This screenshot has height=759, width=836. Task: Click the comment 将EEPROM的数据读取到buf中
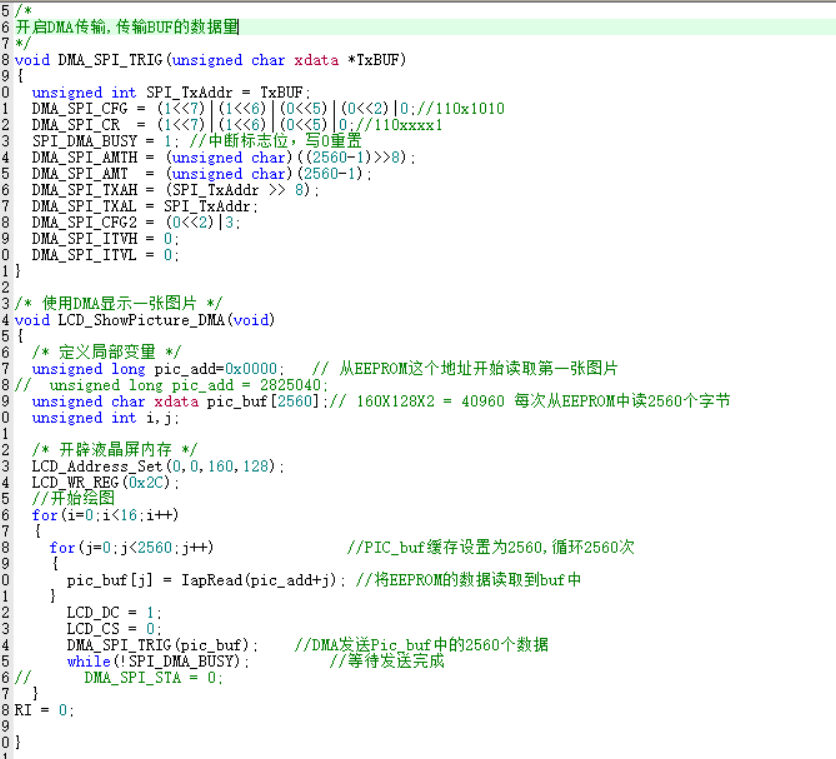pos(468,580)
